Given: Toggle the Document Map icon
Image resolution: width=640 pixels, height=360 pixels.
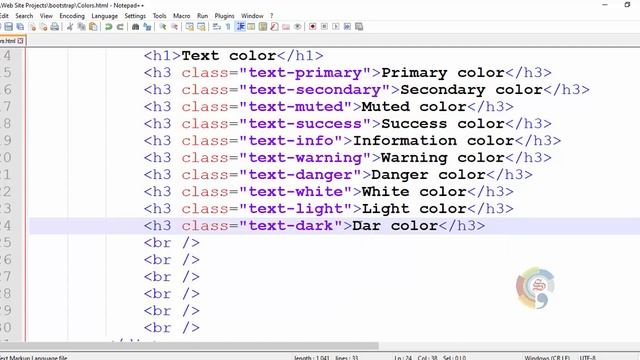Looking at the screenshot, I should pyautogui.click(x=263, y=27).
